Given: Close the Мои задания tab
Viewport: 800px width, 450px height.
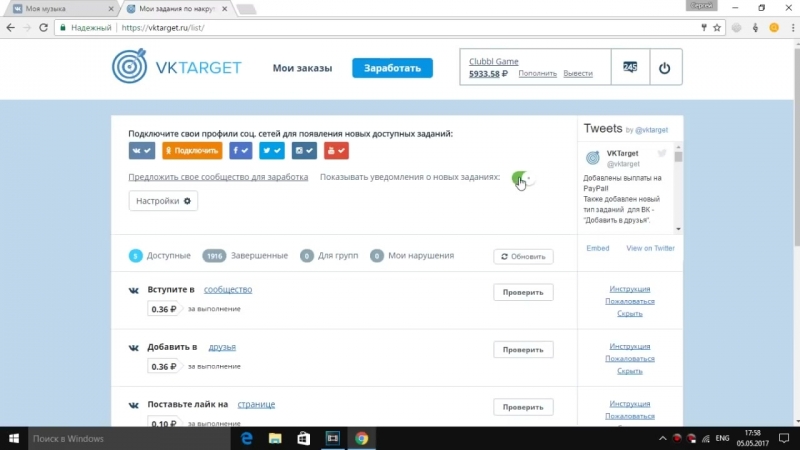Looking at the screenshot, I should click(224, 9).
